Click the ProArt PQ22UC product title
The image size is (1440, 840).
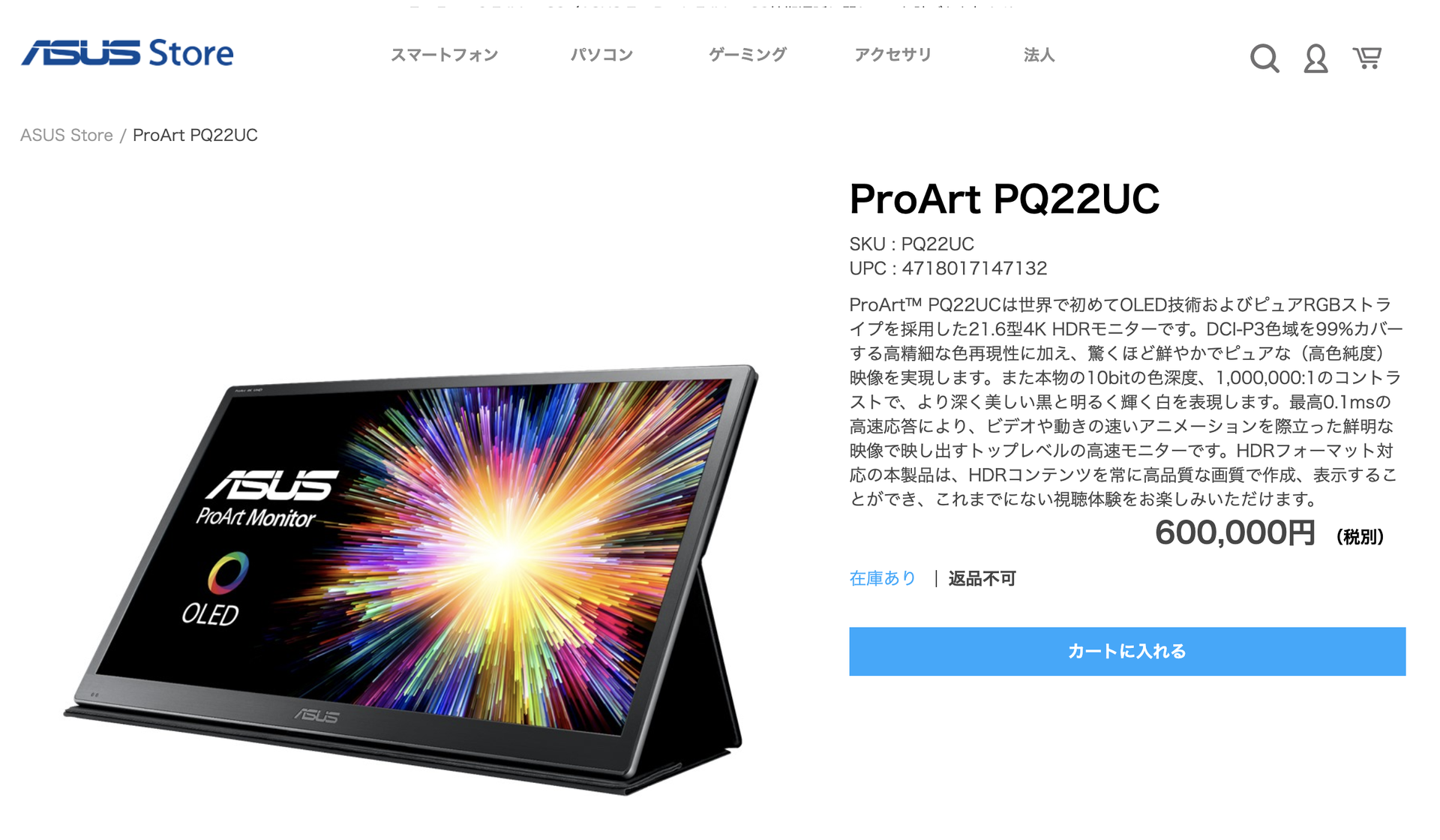(1004, 199)
